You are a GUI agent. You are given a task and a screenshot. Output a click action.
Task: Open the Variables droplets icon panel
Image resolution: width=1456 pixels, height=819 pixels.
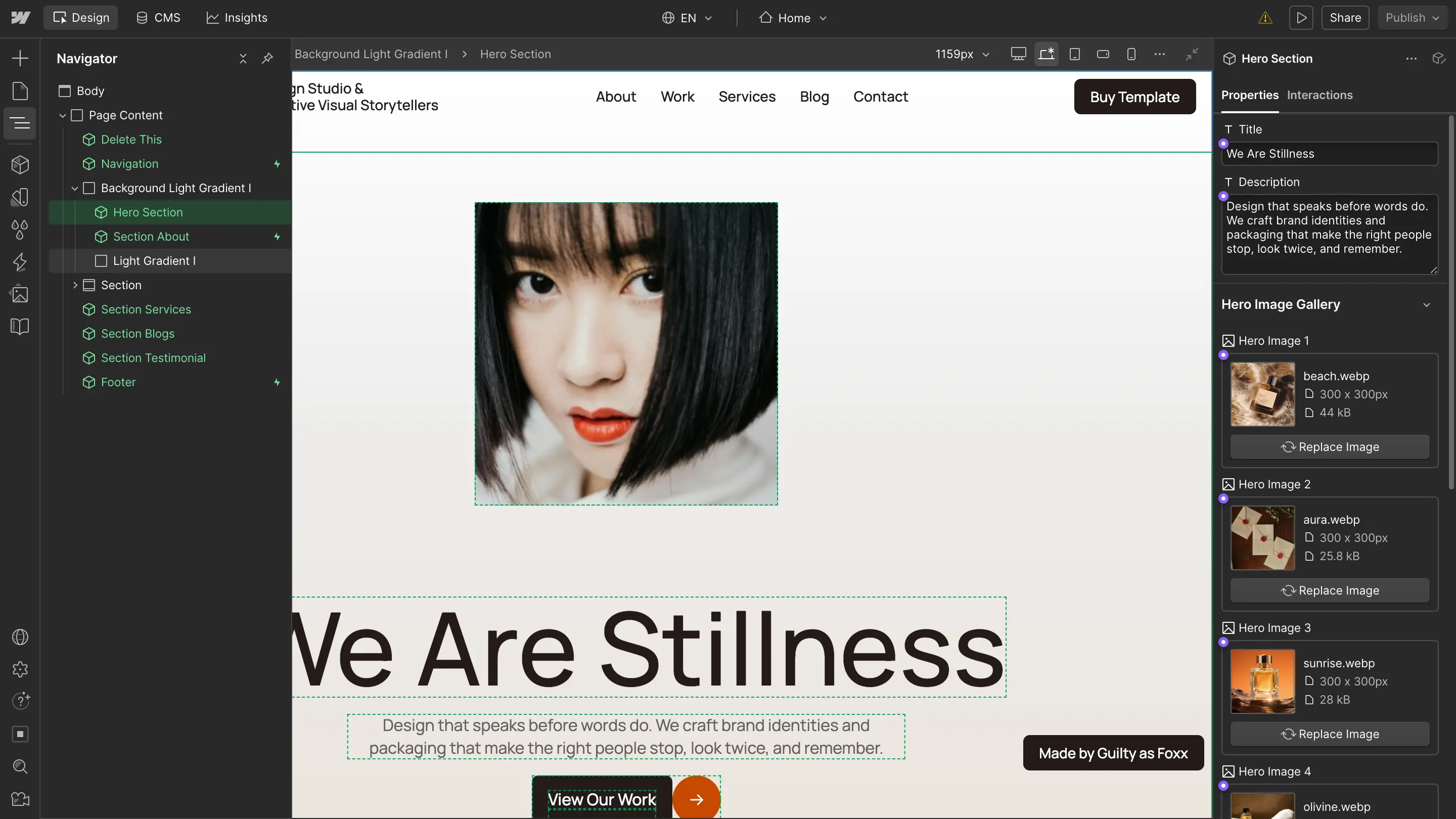(20, 230)
